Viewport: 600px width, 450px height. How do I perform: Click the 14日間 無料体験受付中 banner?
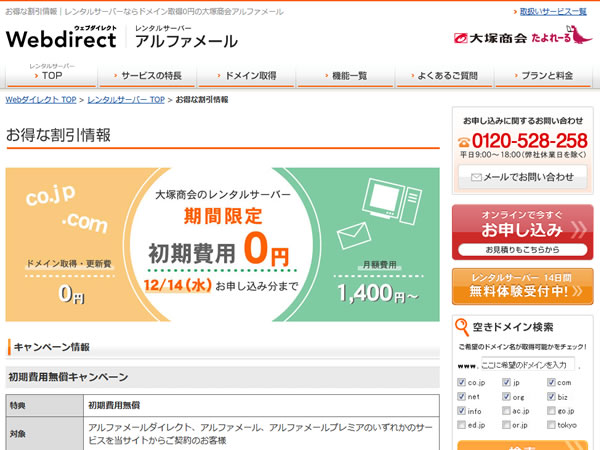coord(523,287)
